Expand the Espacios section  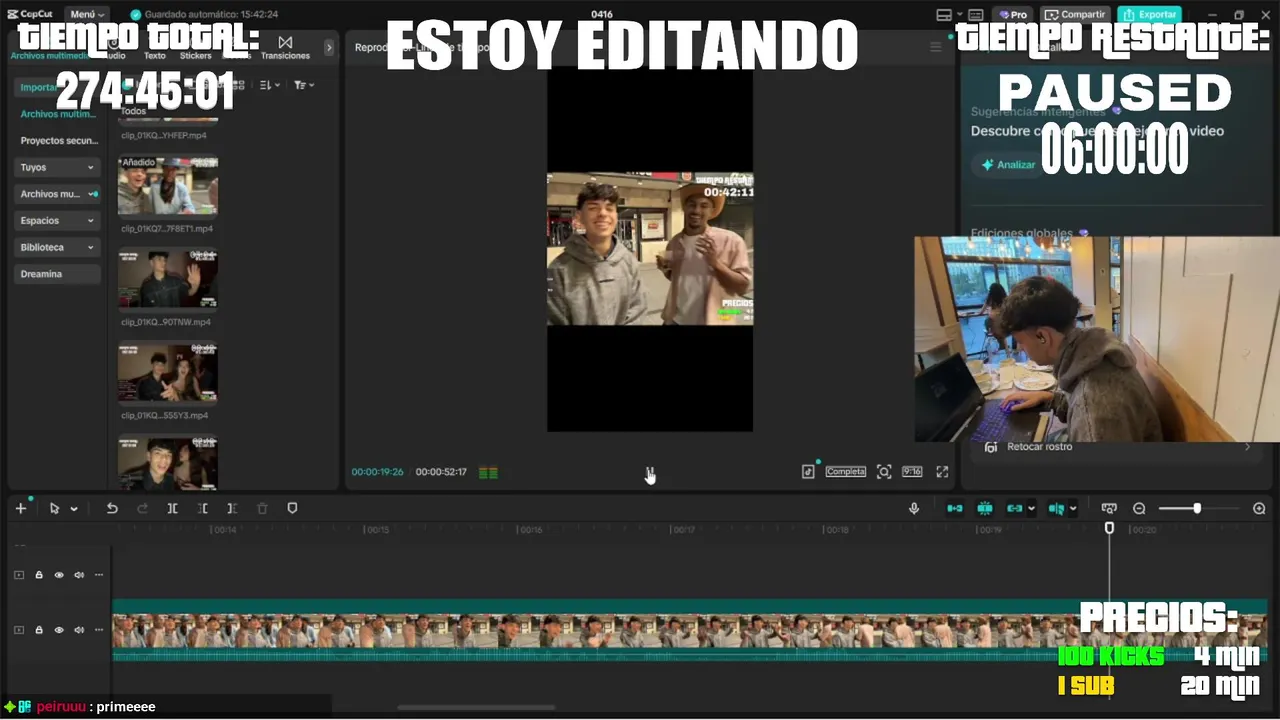tap(57, 220)
